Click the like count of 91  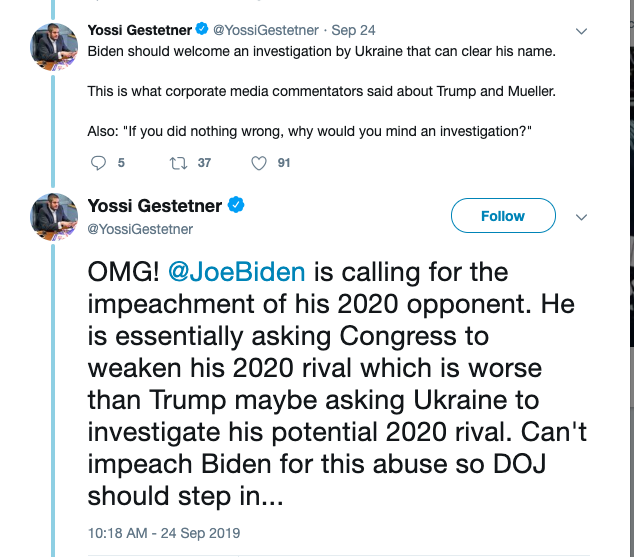[x=284, y=163]
